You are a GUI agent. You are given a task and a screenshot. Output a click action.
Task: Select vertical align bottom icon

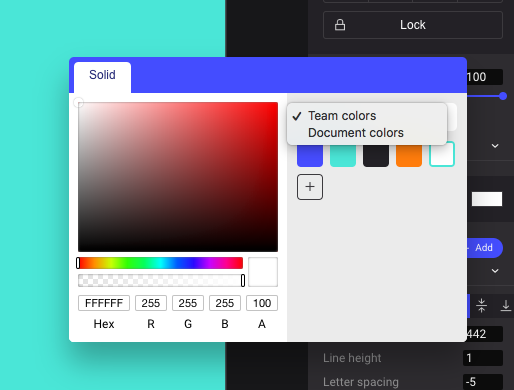506,305
